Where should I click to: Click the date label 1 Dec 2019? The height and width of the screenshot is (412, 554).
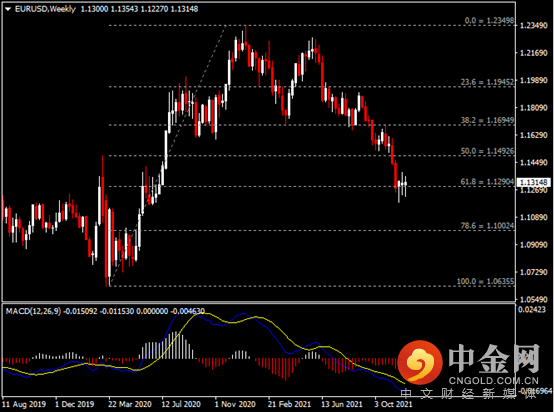click(x=75, y=404)
